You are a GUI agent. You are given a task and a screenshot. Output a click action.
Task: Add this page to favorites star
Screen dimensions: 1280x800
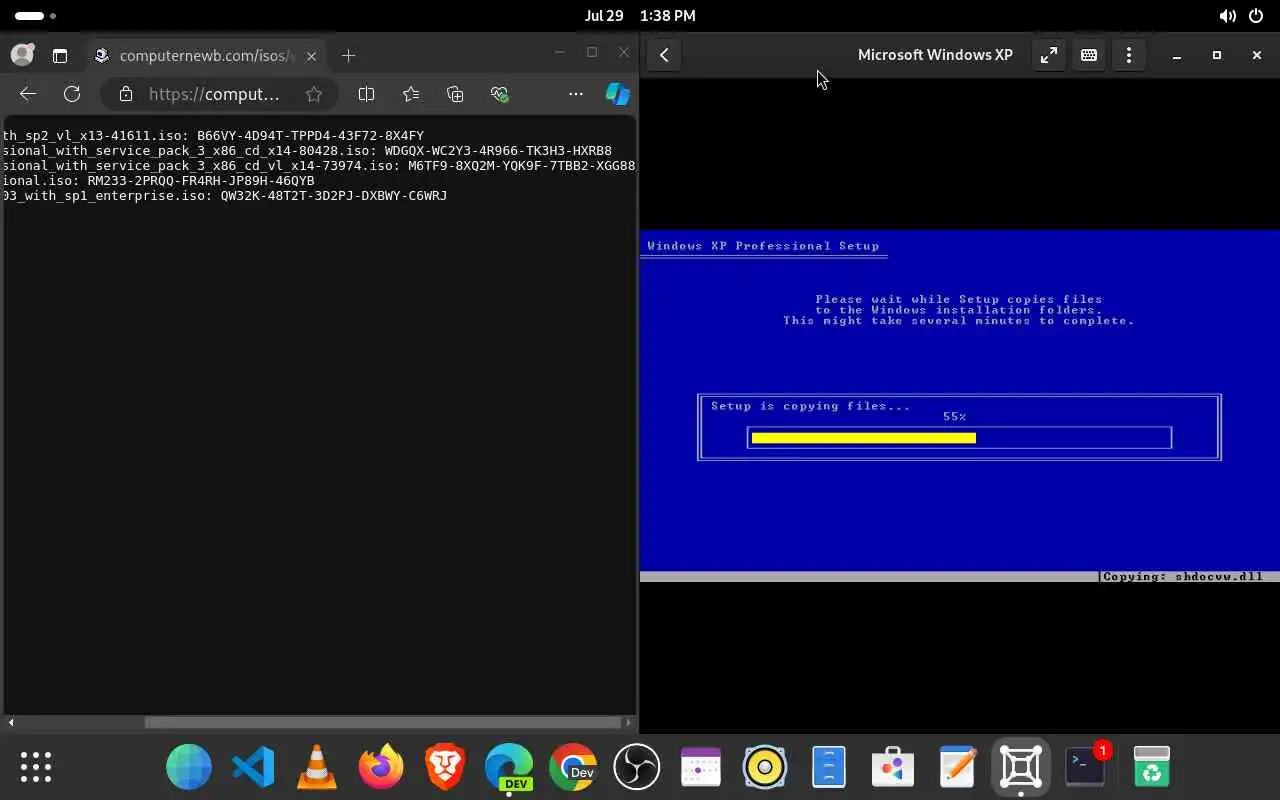314,94
